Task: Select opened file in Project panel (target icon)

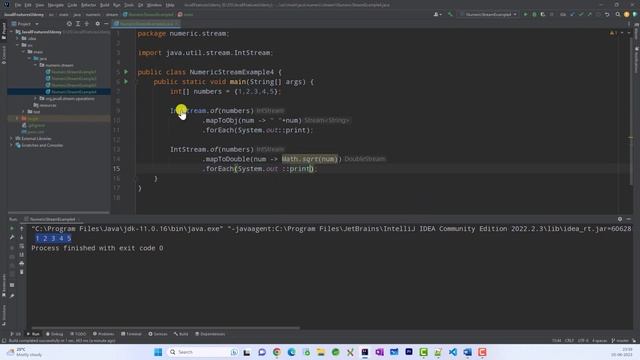Action: pyautogui.click(x=69, y=24)
